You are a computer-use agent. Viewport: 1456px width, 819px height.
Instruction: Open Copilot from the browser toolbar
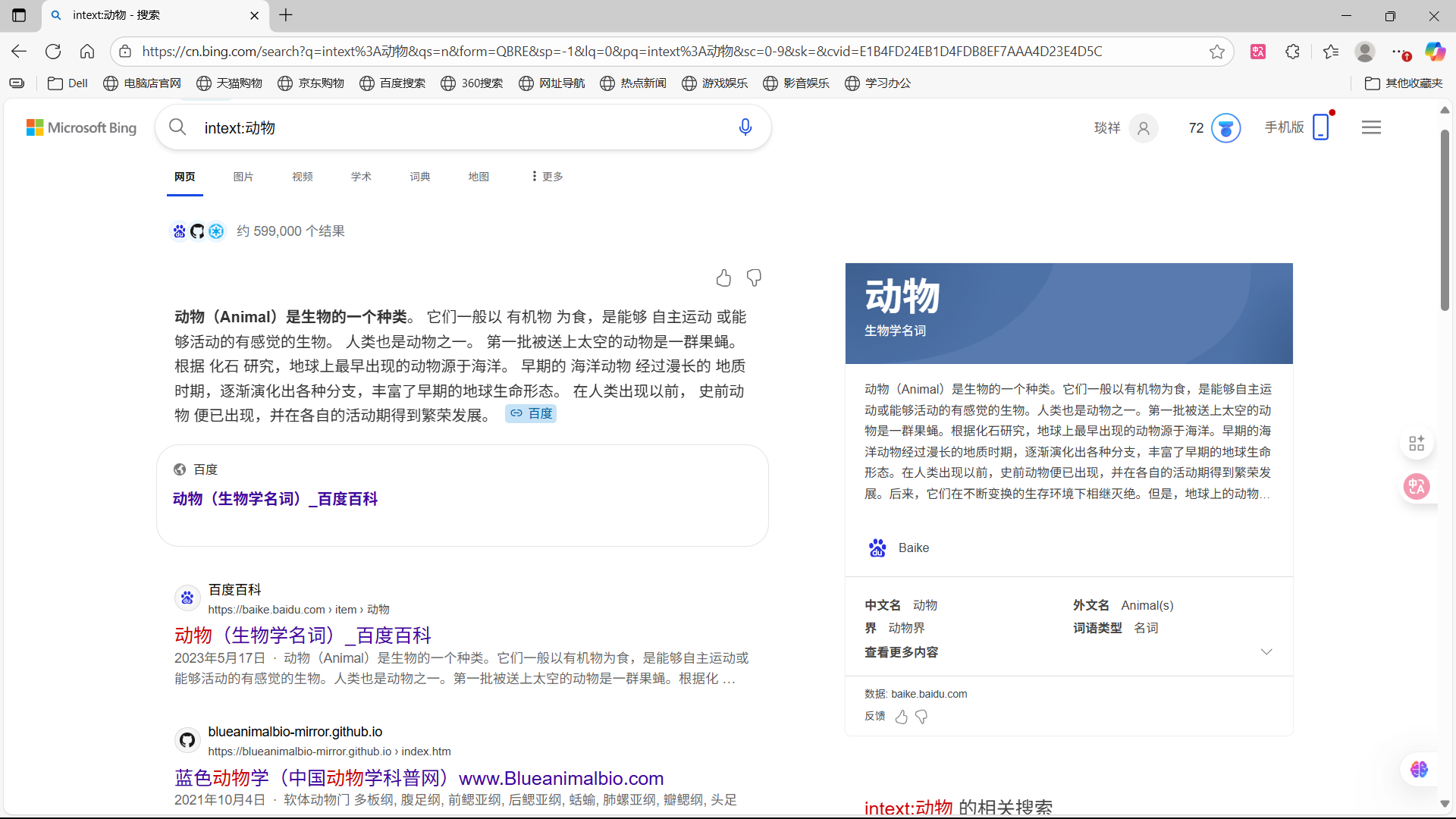(x=1434, y=51)
